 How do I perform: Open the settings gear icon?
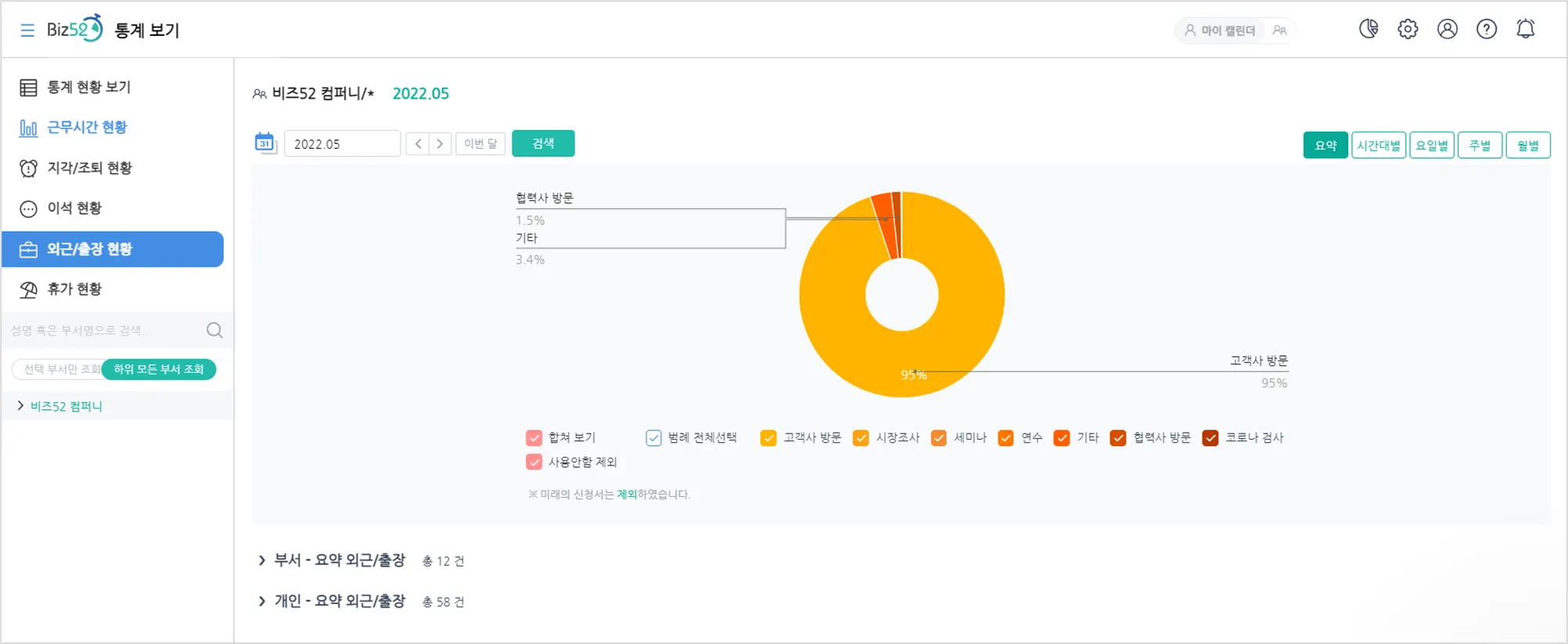coord(1408,29)
